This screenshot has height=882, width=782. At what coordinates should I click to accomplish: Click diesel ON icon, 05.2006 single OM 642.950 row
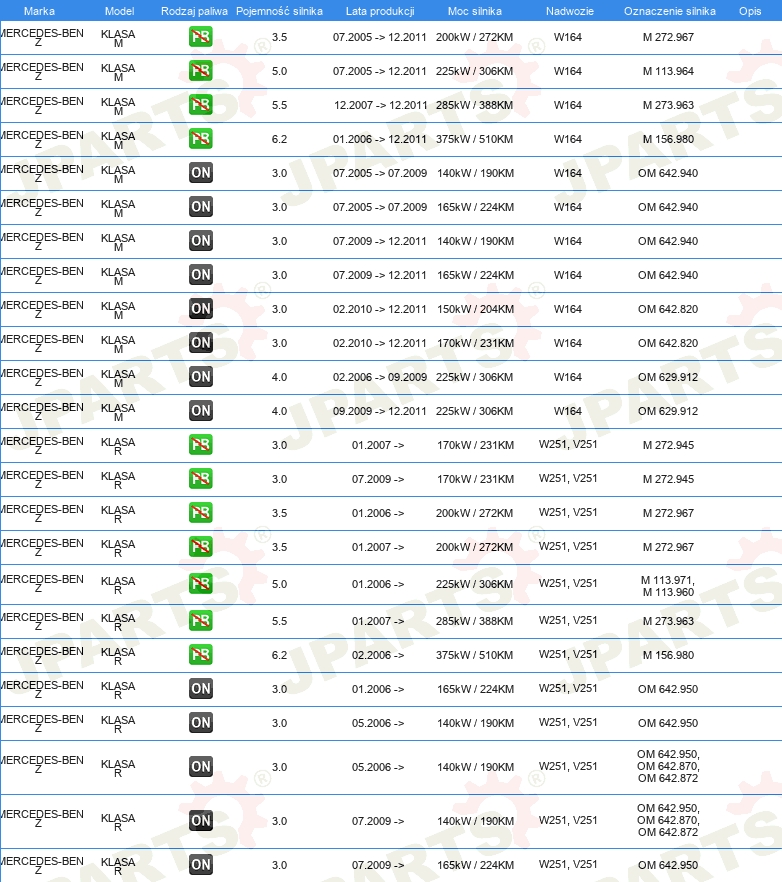point(201,722)
